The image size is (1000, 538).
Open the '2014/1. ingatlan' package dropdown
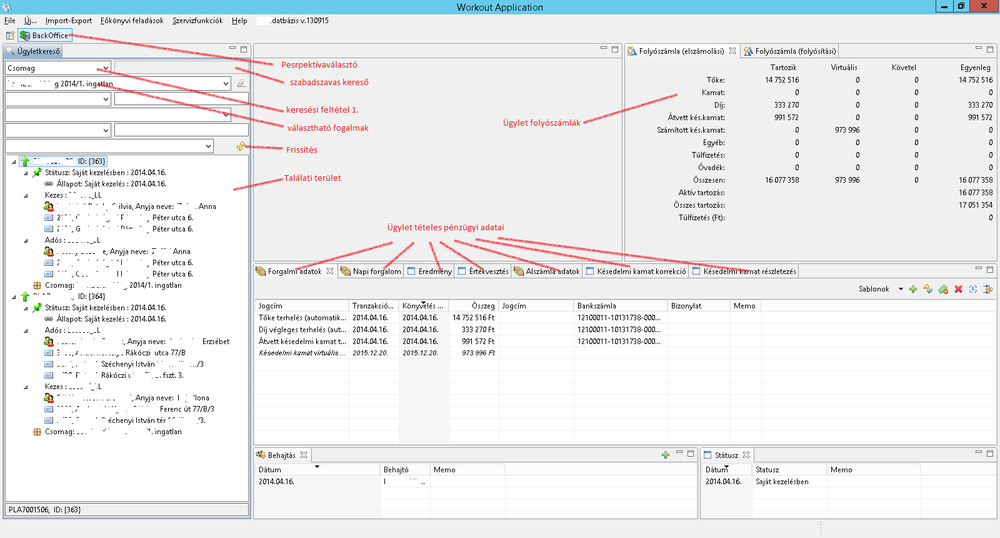click(x=226, y=84)
